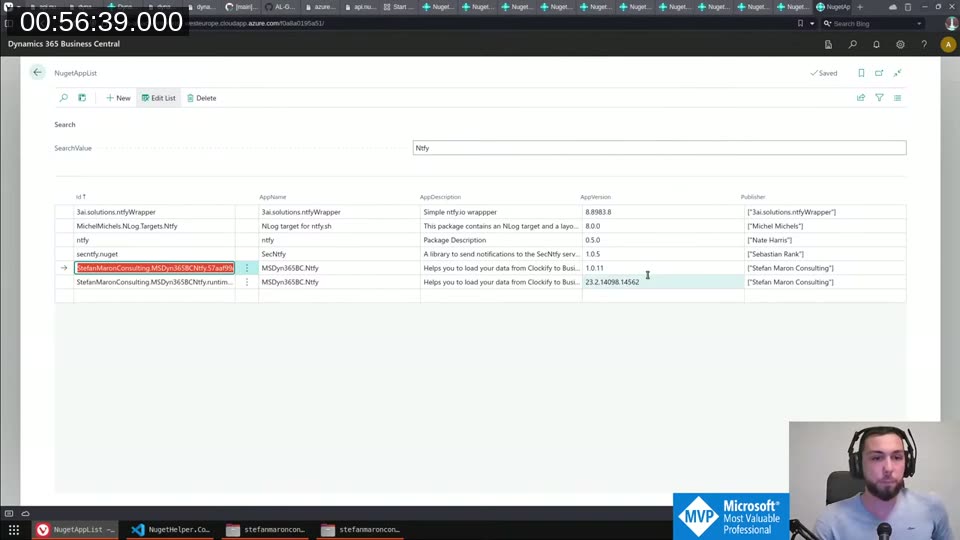Open page in new window icon
This screenshot has width=960, height=540.
tap(879, 73)
